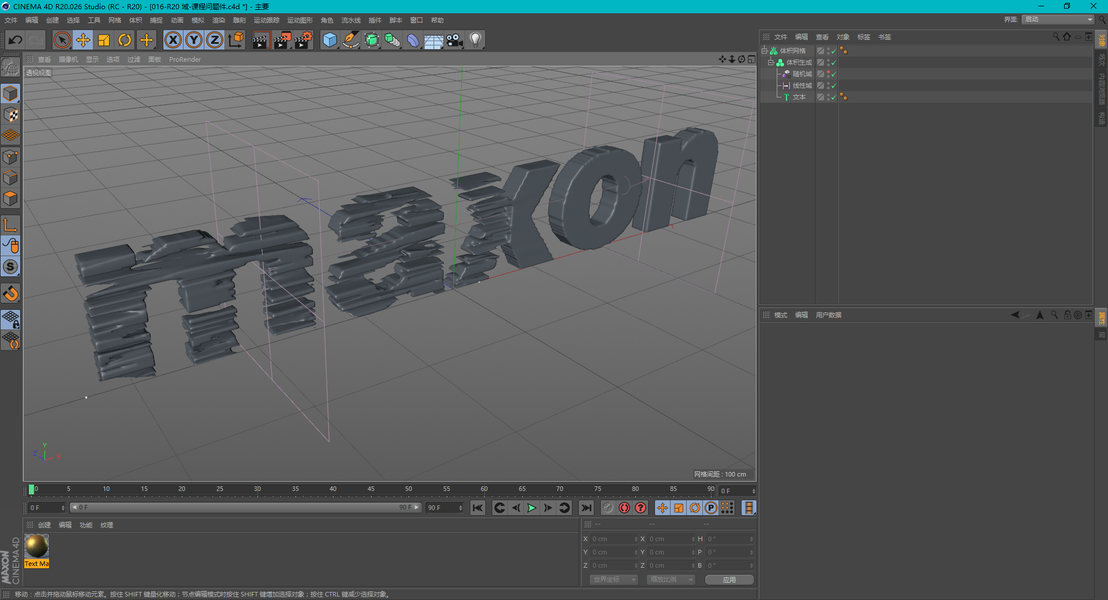Open 用户数据 menu in attributes panel

click(x=828, y=315)
